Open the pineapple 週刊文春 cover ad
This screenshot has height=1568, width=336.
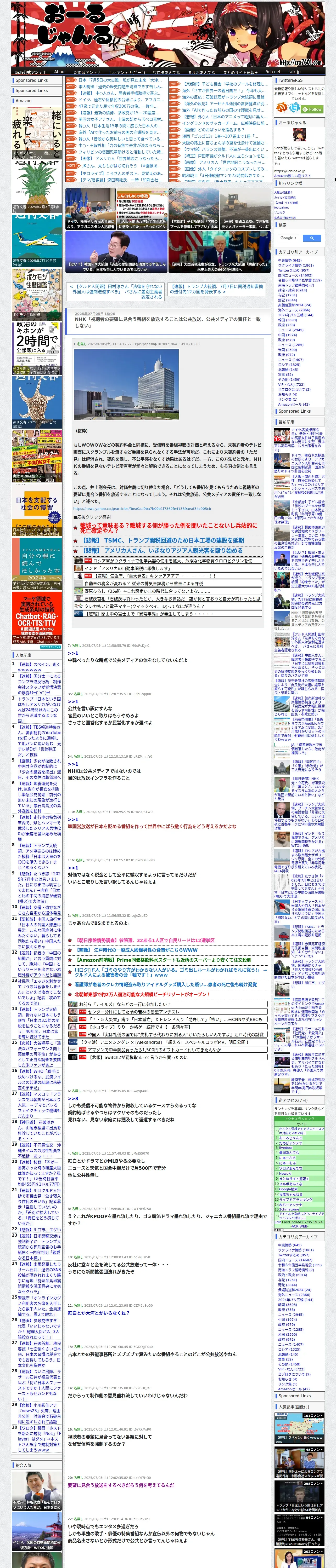(37, 186)
